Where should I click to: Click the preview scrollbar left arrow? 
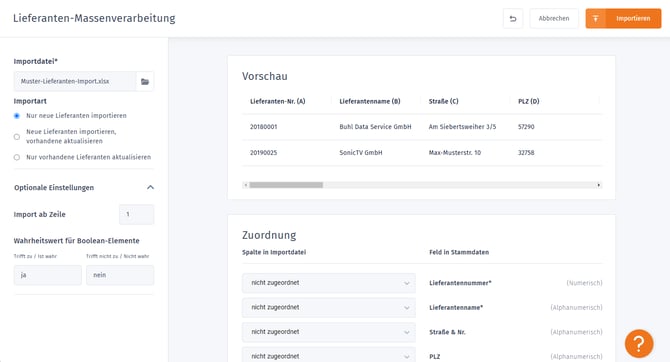(245, 185)
